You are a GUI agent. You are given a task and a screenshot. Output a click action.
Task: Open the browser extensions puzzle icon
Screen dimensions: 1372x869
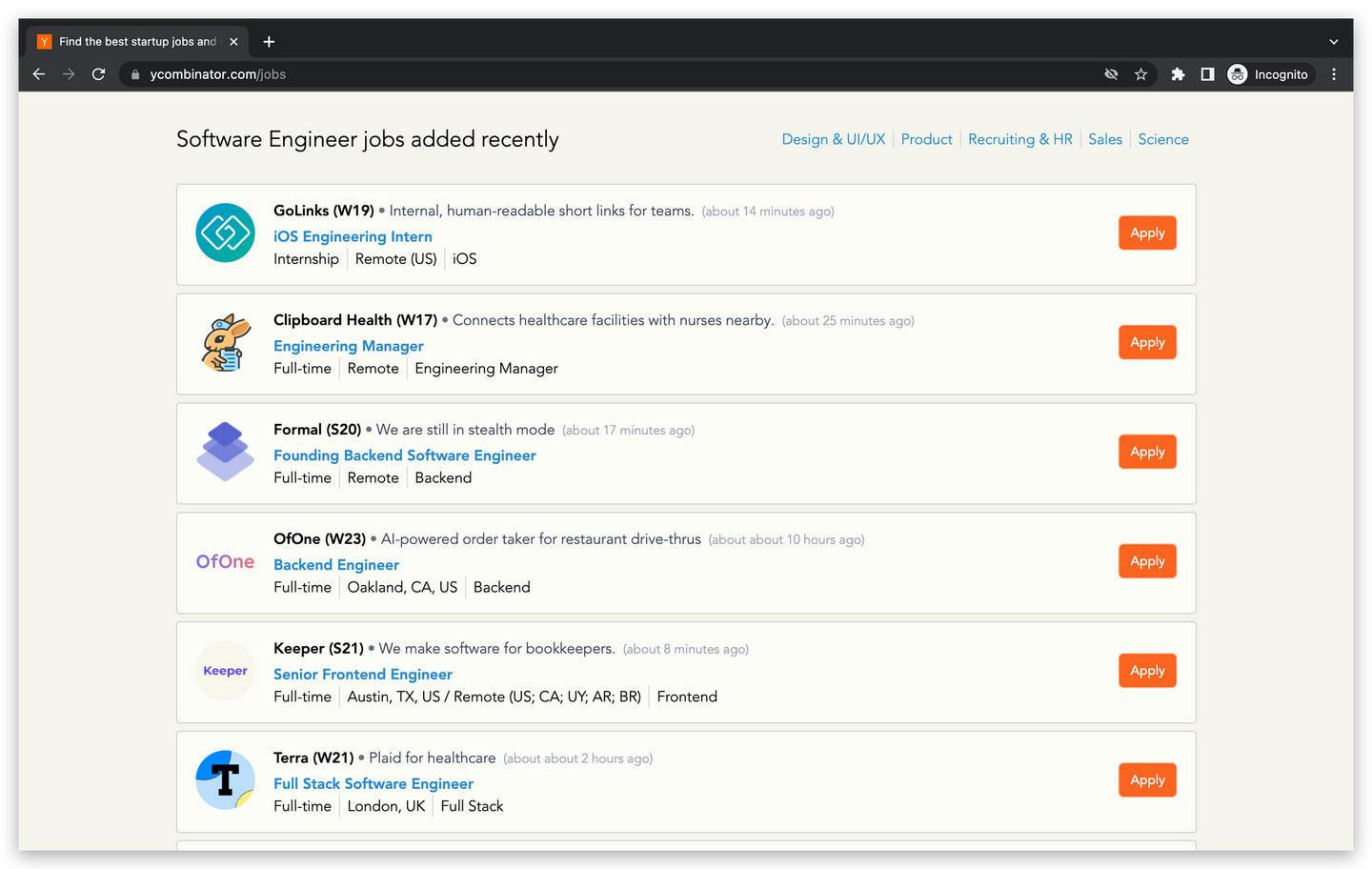[1178, 73]
